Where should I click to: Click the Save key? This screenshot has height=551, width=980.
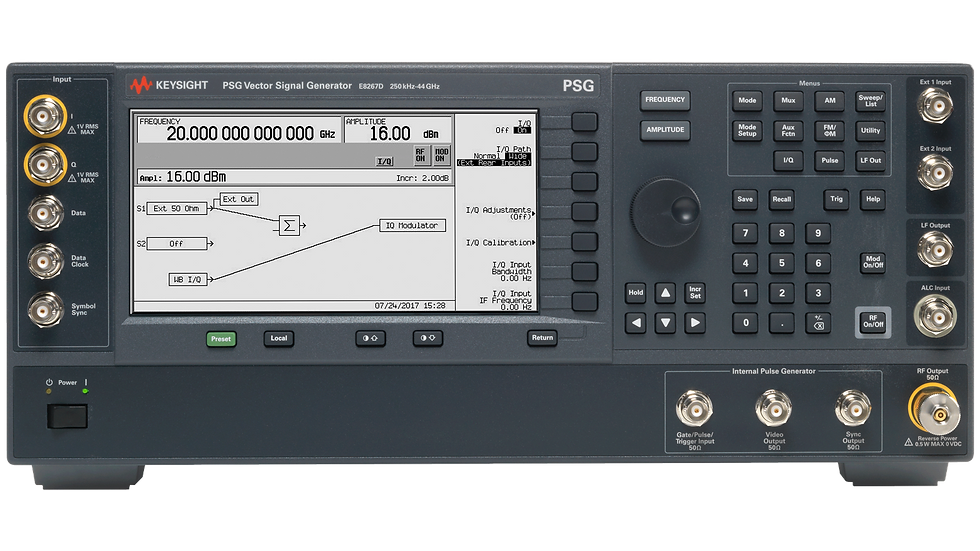click(x=745, y=199)
